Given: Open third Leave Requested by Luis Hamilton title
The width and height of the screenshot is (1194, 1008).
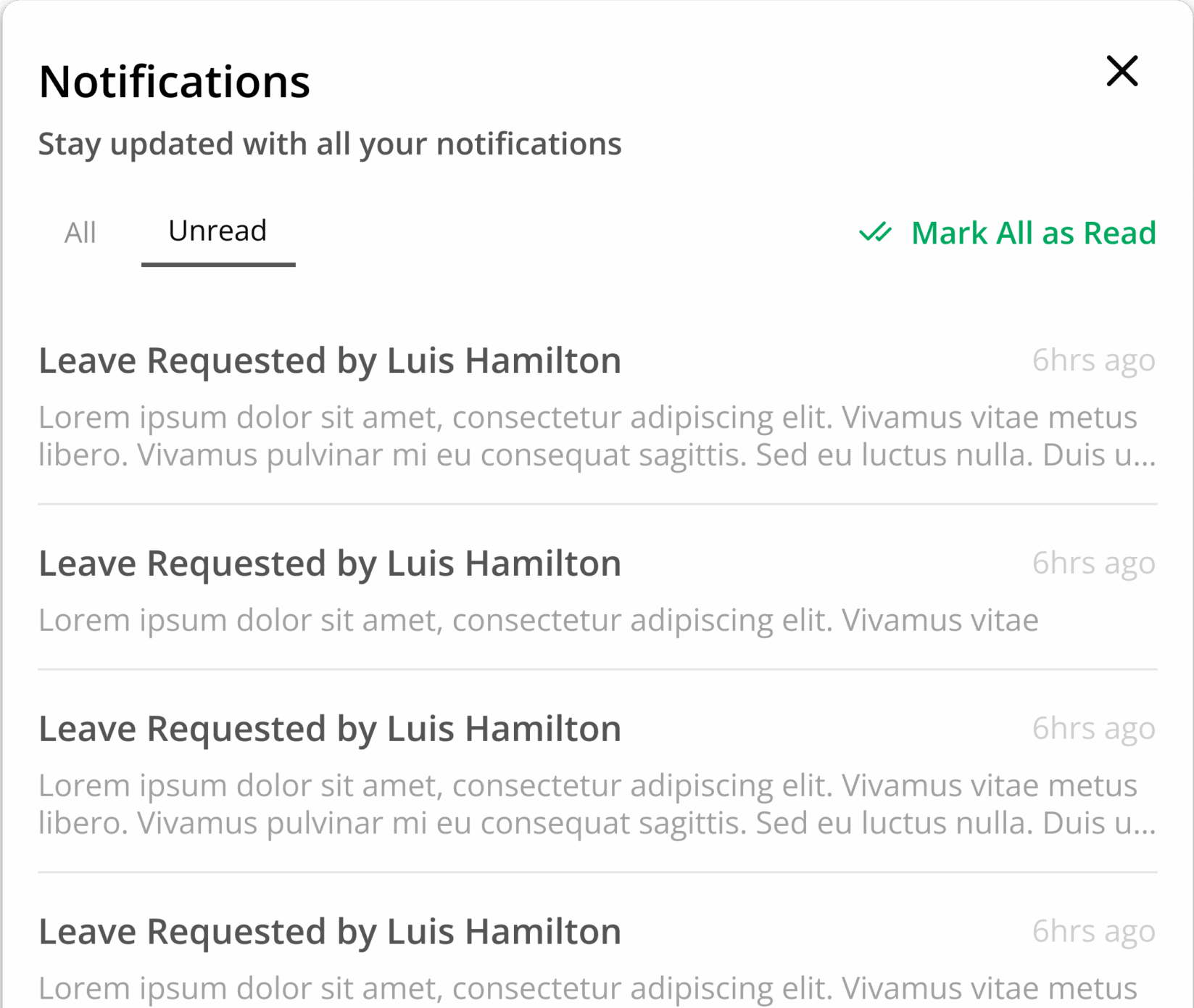Looking at the screenshot, I should (330, 730).
